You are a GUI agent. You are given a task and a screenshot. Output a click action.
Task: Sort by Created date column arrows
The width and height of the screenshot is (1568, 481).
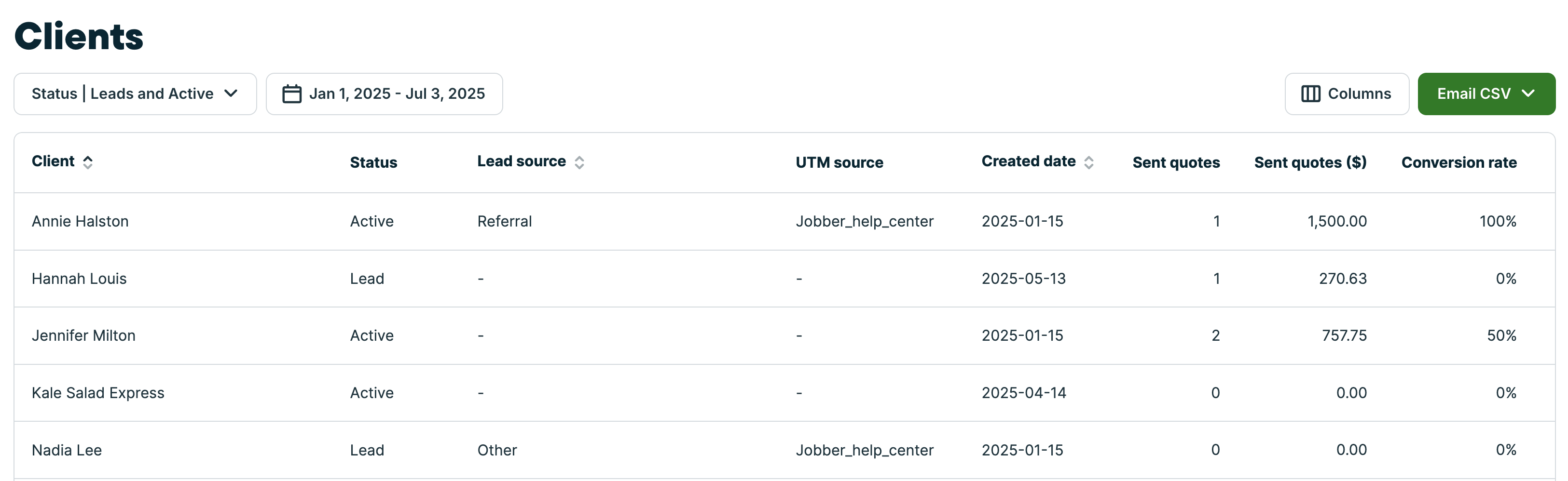[x=1089, y=162]
